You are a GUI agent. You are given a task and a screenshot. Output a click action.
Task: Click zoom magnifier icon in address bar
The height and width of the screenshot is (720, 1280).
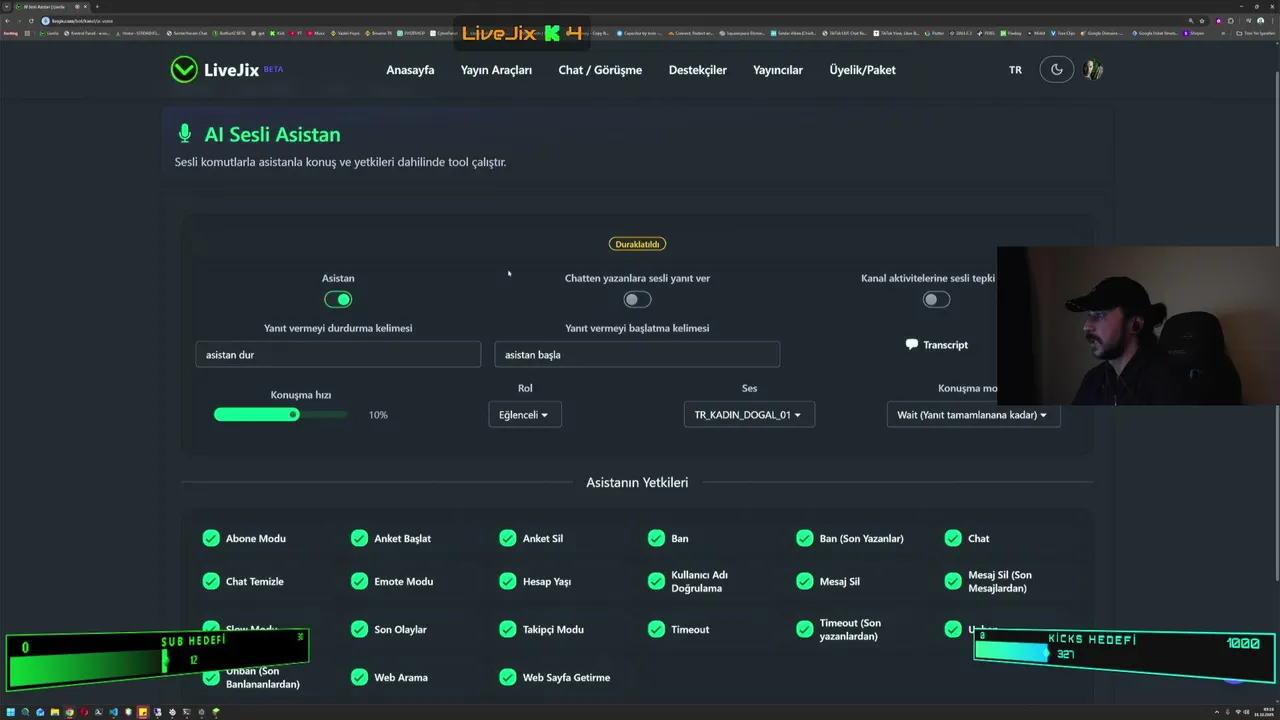tap(1191, 21)
